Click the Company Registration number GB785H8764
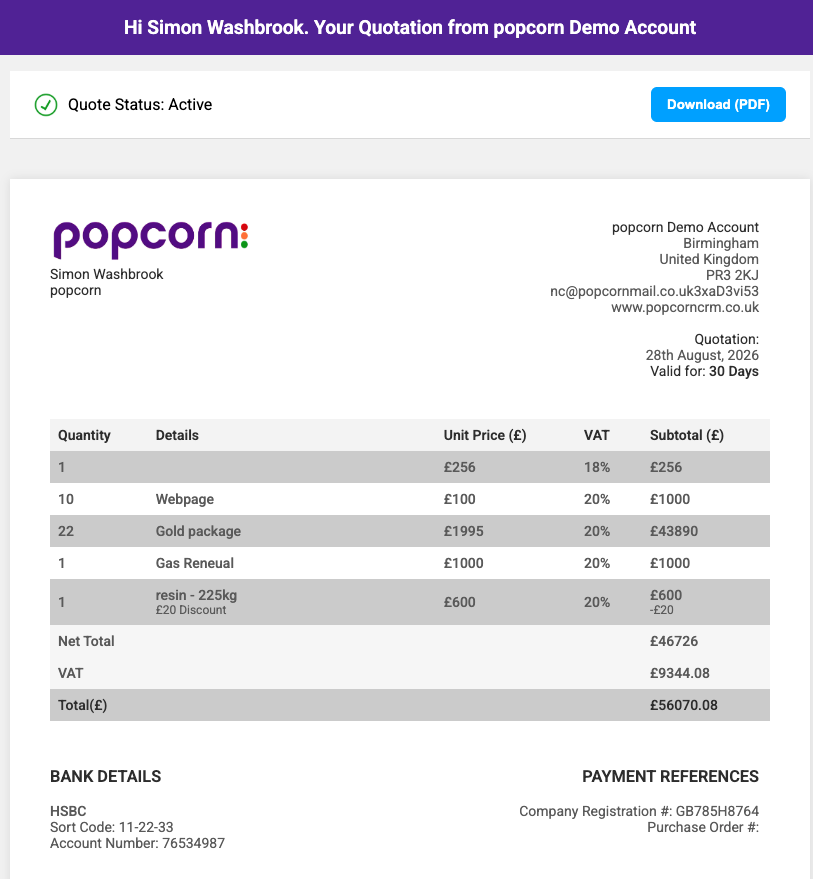Screen dimensions: 813x879 [717, 811]
